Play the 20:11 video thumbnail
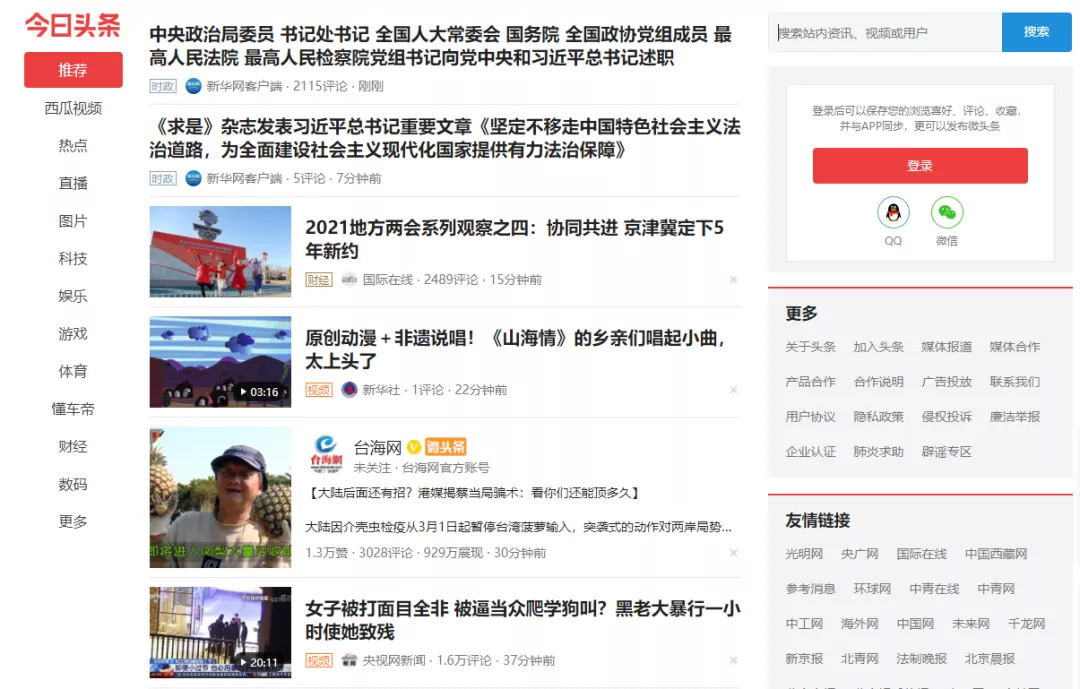The image size is (1080, 689). pyautogui.click(x=220, y=633)
